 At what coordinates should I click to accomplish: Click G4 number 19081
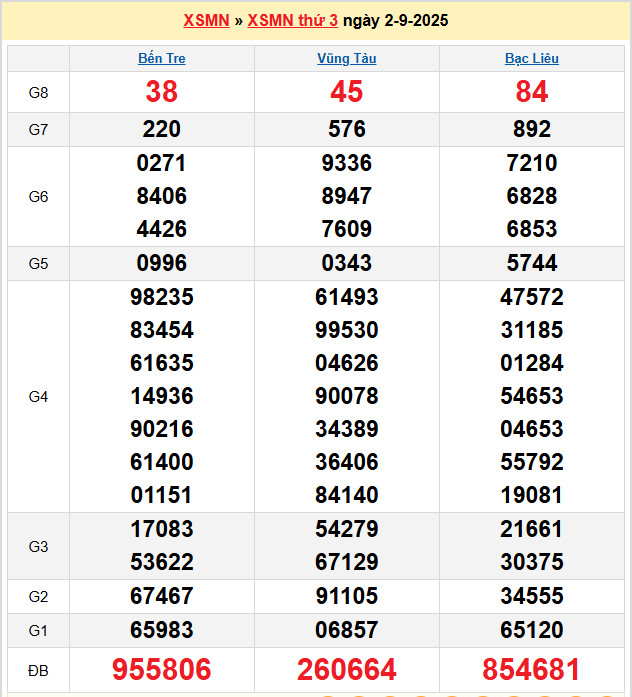(x=532, y=495)
